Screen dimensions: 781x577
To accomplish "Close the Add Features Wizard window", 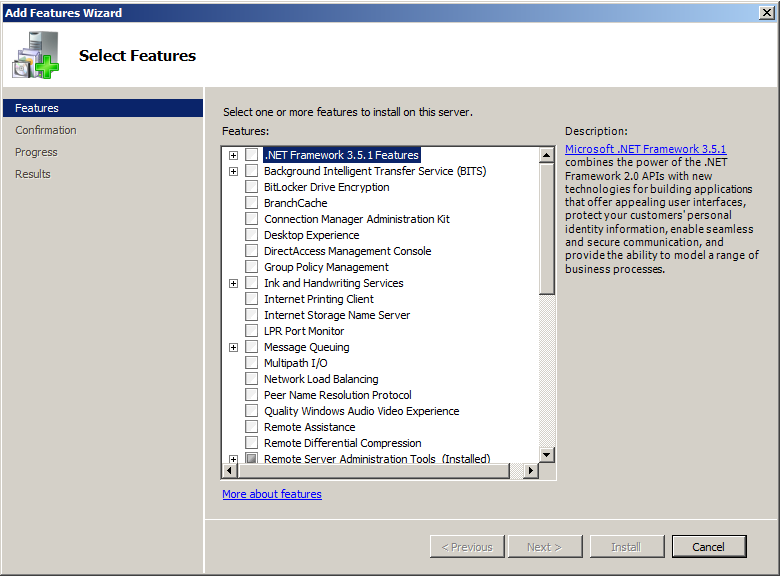I will pos(767,12).
